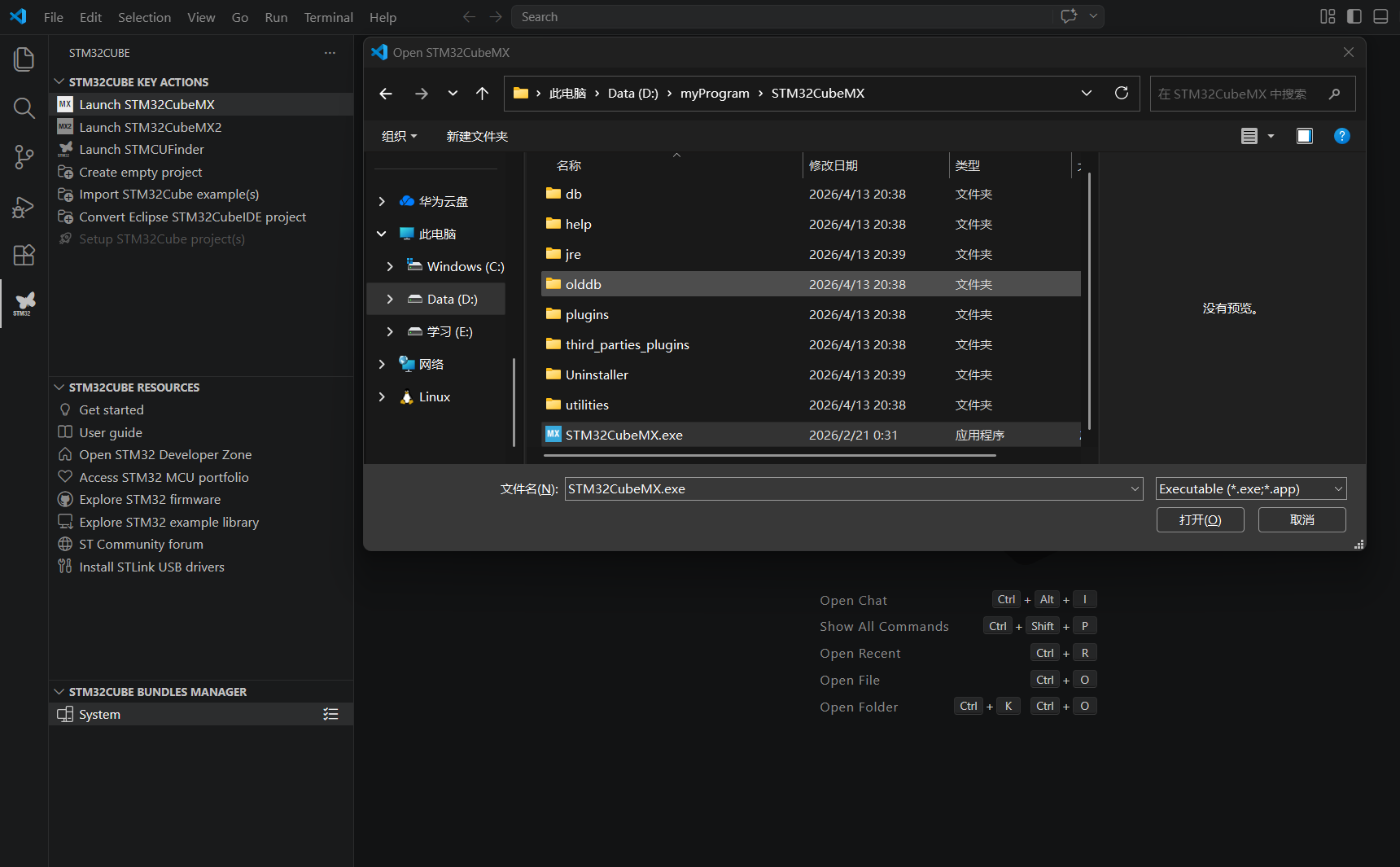Click the MX icon beside Launch STM32CubeMX

click(x=65, y=104)
